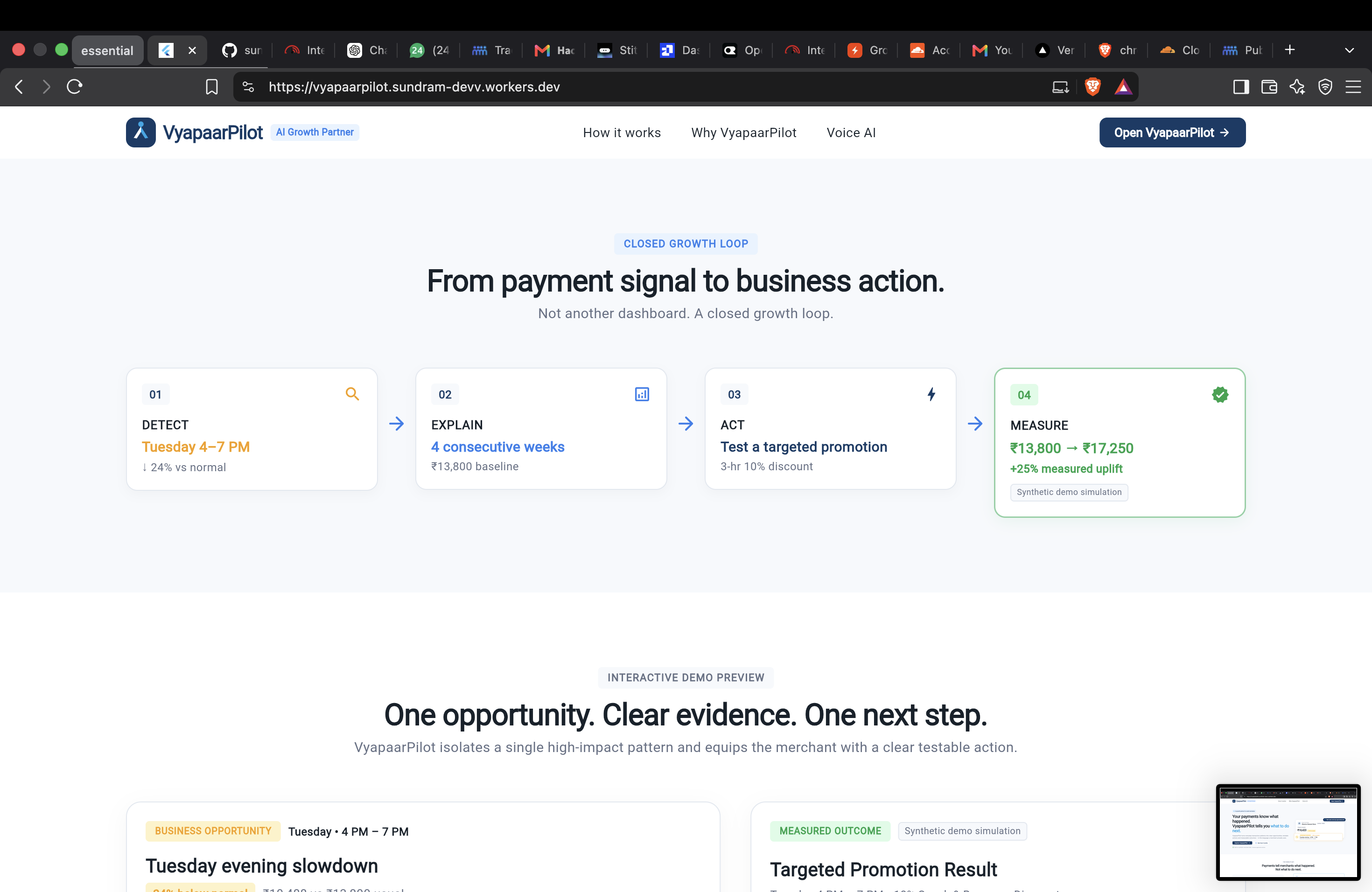Click the CLOSED GROWTH LOOP label

[686, 244]
